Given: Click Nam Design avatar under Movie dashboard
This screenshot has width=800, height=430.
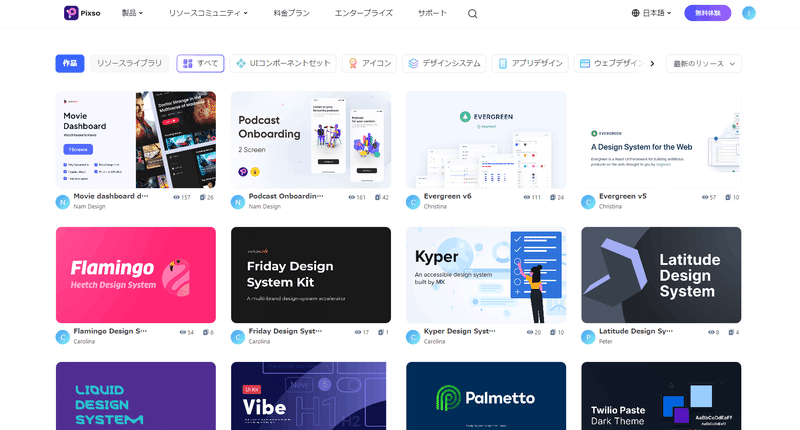Looking at the screenshot, I should point(62,202).
